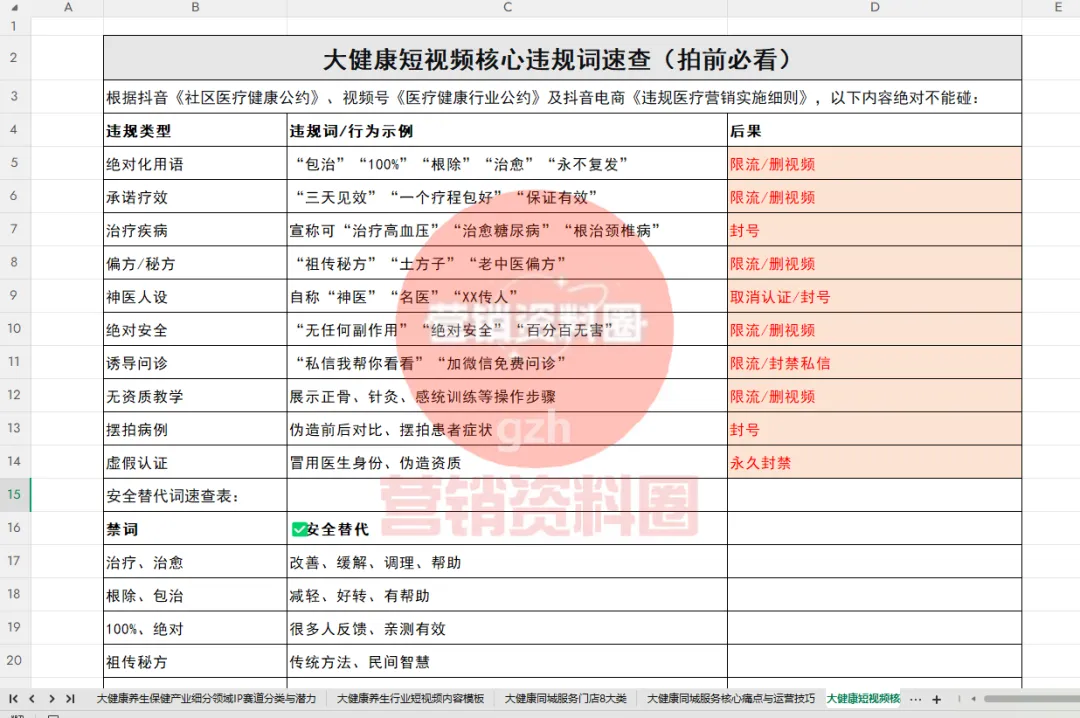Click the 摆拍病例 cell
Viewport: 1080px width, 718px height.
[195, 429]
